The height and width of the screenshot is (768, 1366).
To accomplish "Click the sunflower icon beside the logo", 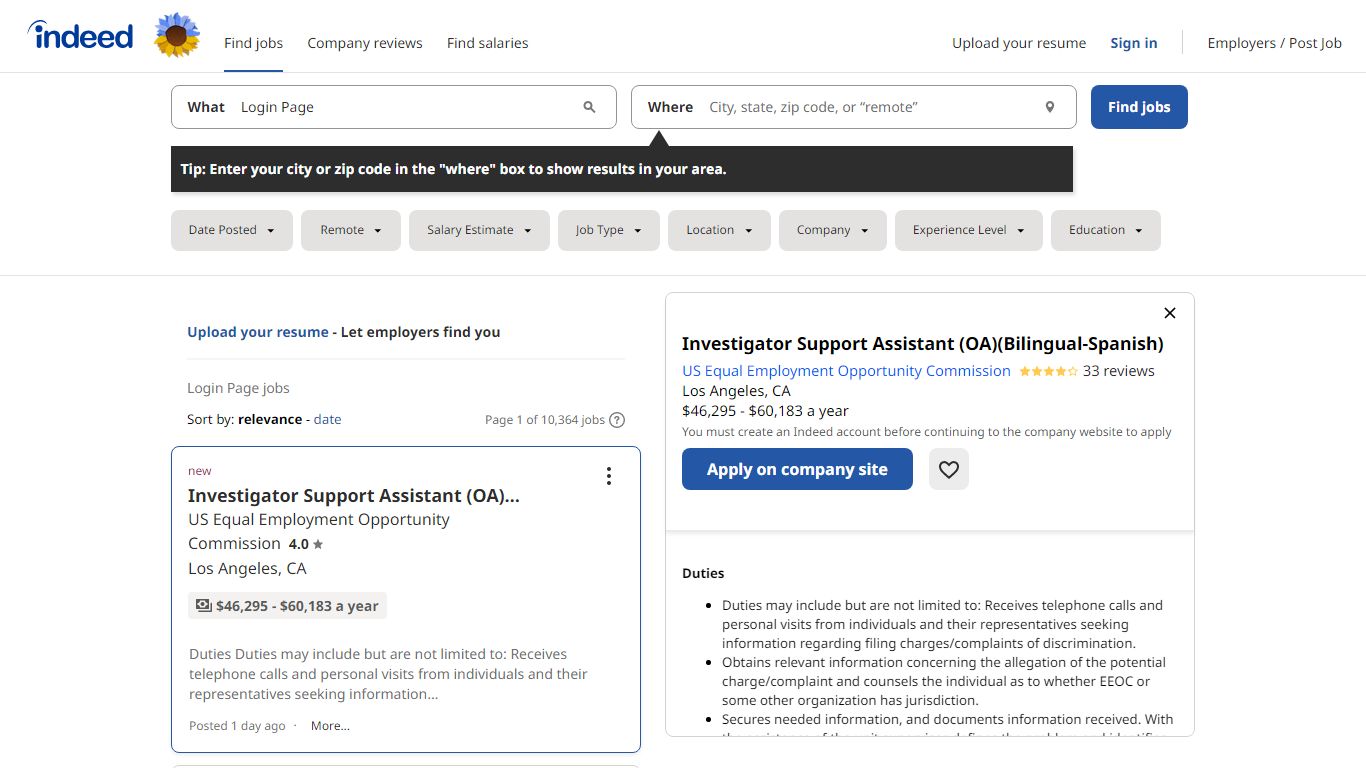I will pos(177,36).
